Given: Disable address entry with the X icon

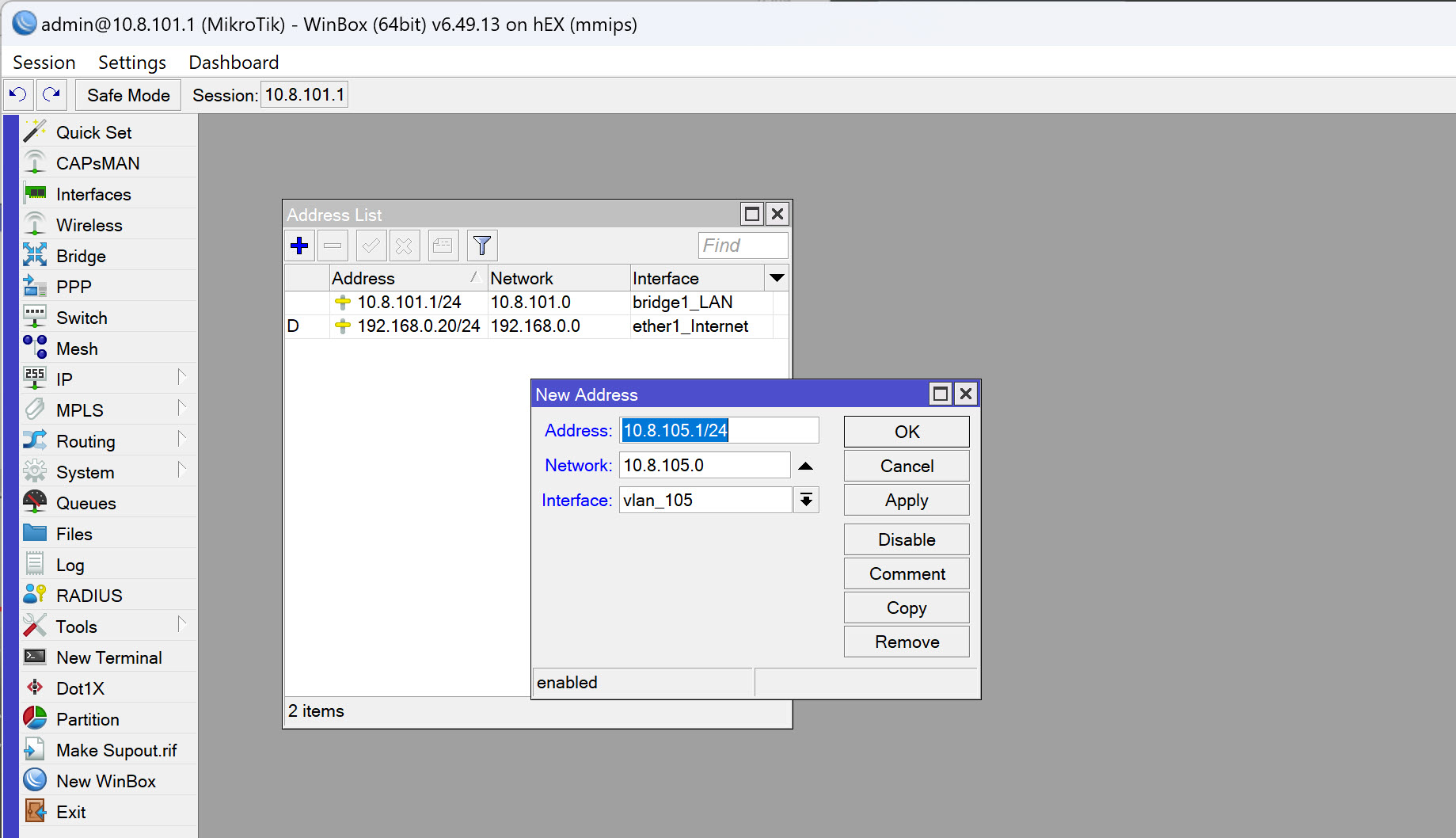Looking at the screenshot, I should (405, 246).
